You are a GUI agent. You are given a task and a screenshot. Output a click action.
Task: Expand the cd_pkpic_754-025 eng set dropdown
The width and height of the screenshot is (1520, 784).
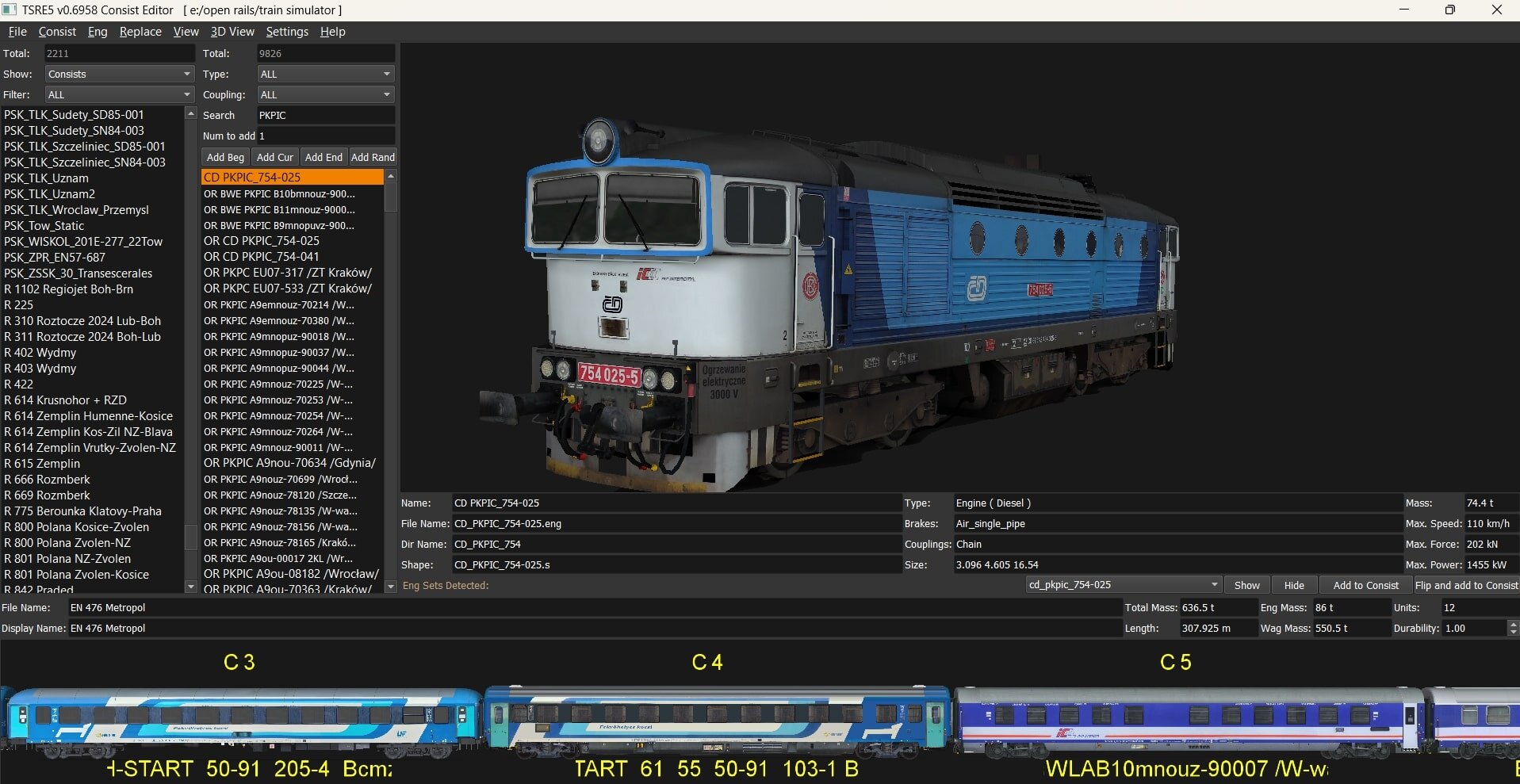coord(1216,584)
